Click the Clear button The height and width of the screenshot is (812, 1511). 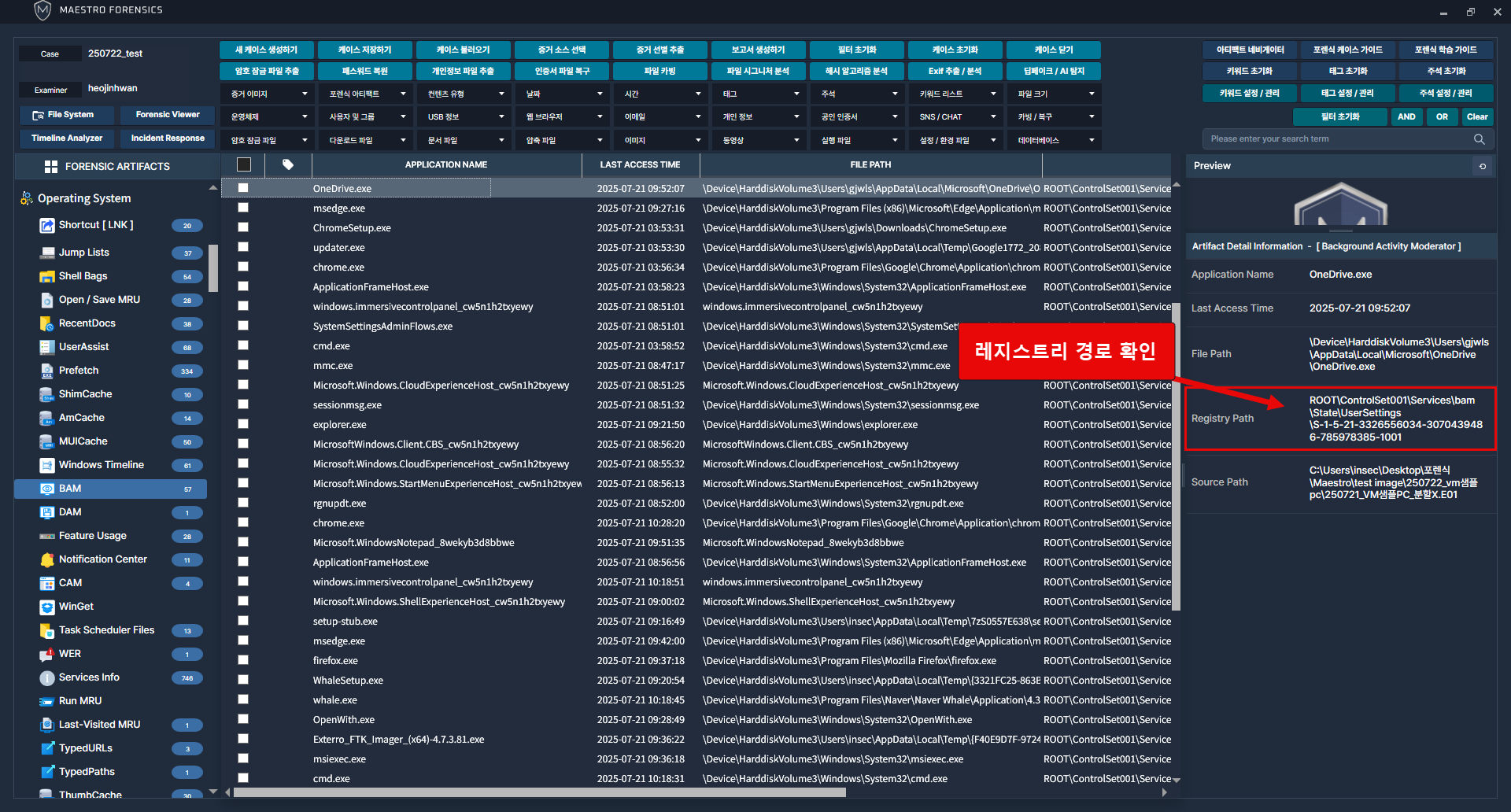pyautogui.click(x=1477, y=116)
